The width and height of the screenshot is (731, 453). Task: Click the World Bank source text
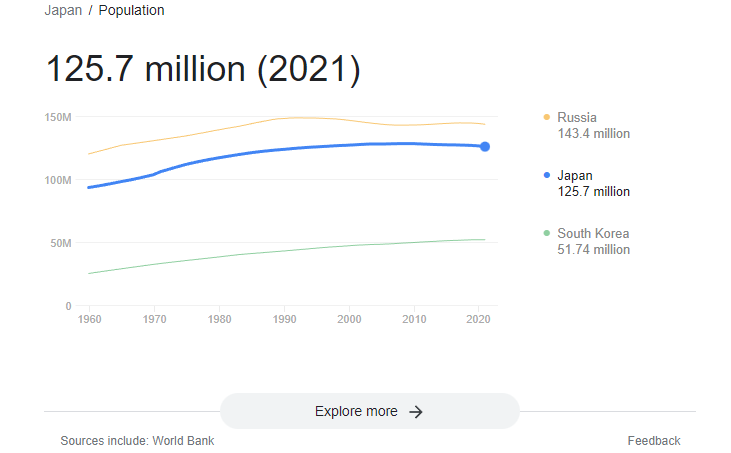[183, 440]
